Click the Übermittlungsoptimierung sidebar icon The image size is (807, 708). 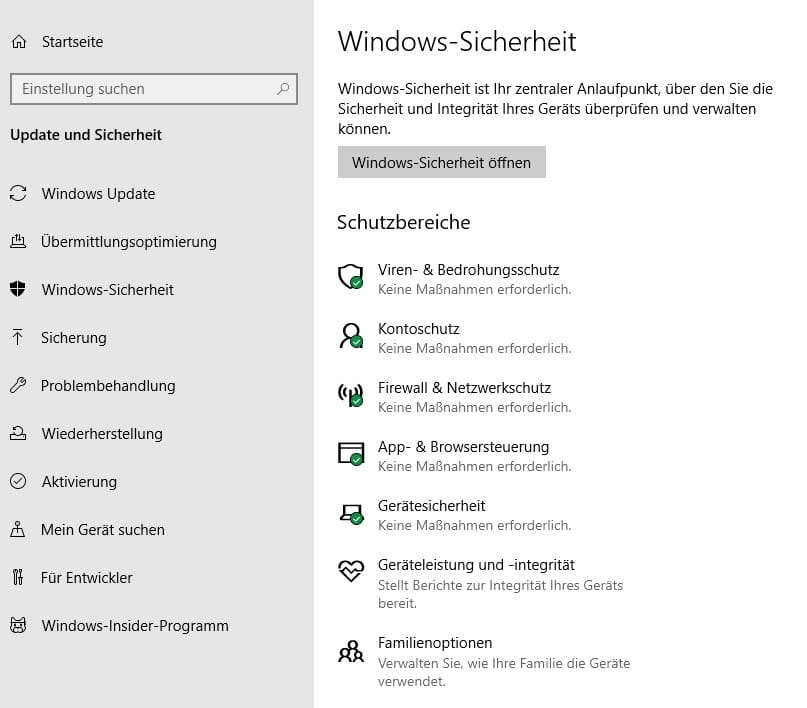pos(18,242)
